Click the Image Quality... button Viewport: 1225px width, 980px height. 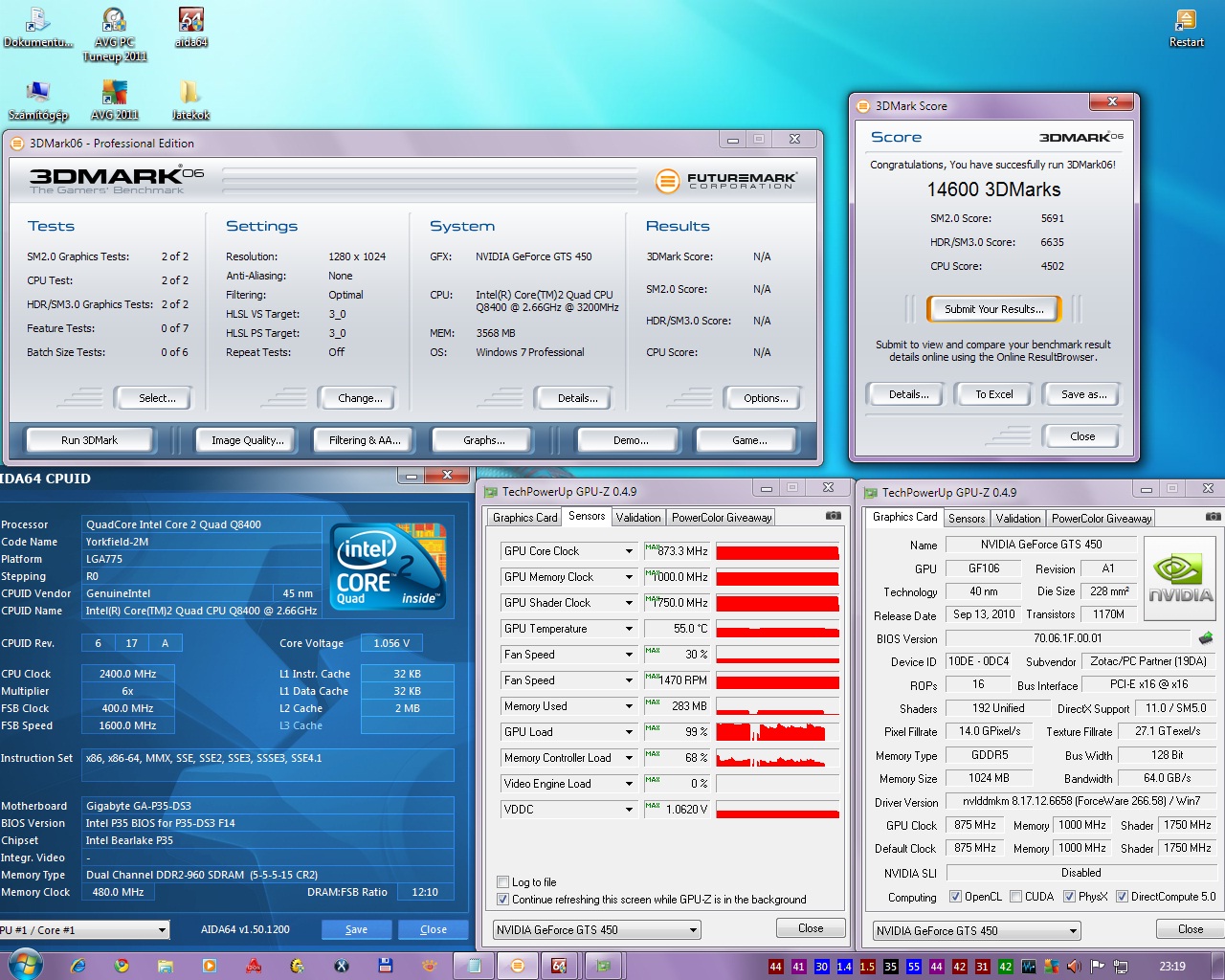(x=248, y=440)
